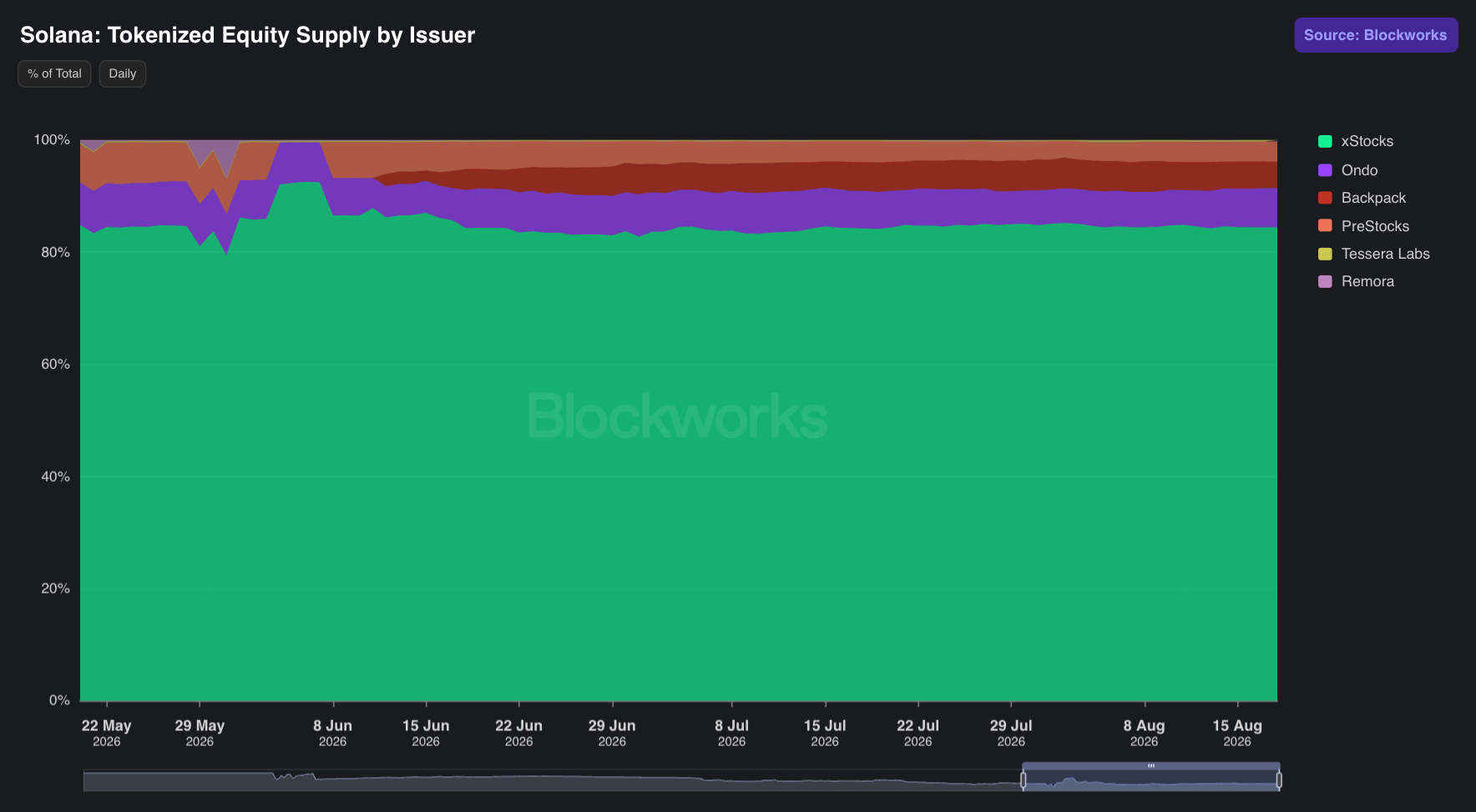1476x812 pixels.
Task: Click the '0%' y-axis label
Action: click(x=59, y=700)
